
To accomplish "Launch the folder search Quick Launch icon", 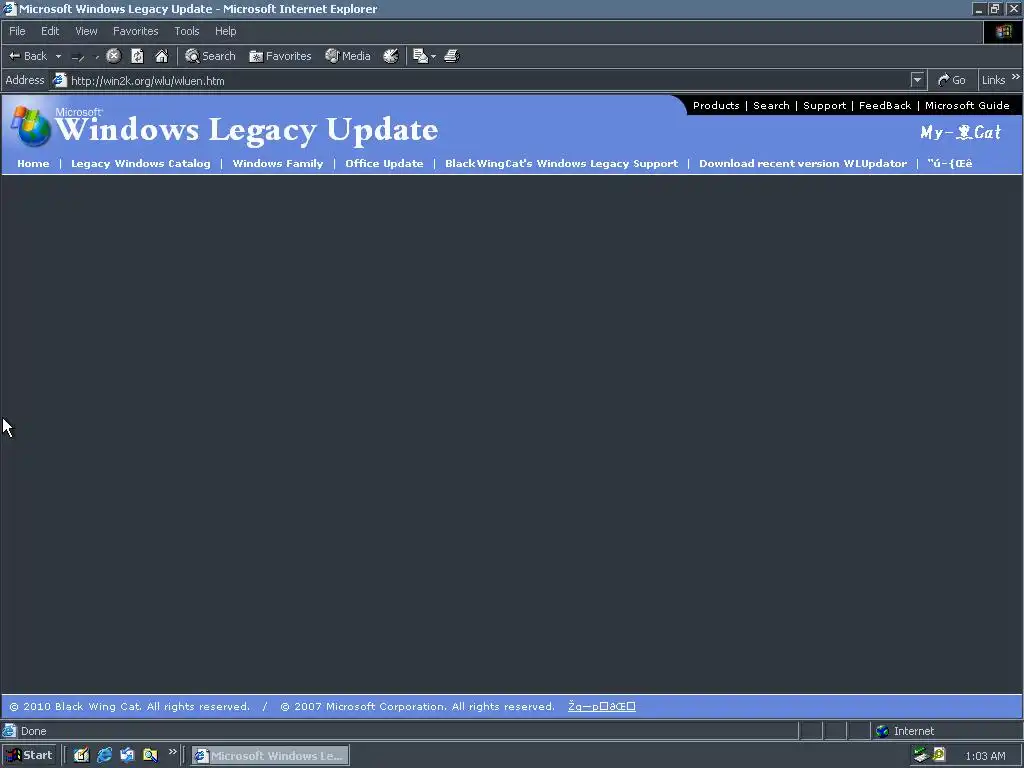I will (x=150, y=756).
